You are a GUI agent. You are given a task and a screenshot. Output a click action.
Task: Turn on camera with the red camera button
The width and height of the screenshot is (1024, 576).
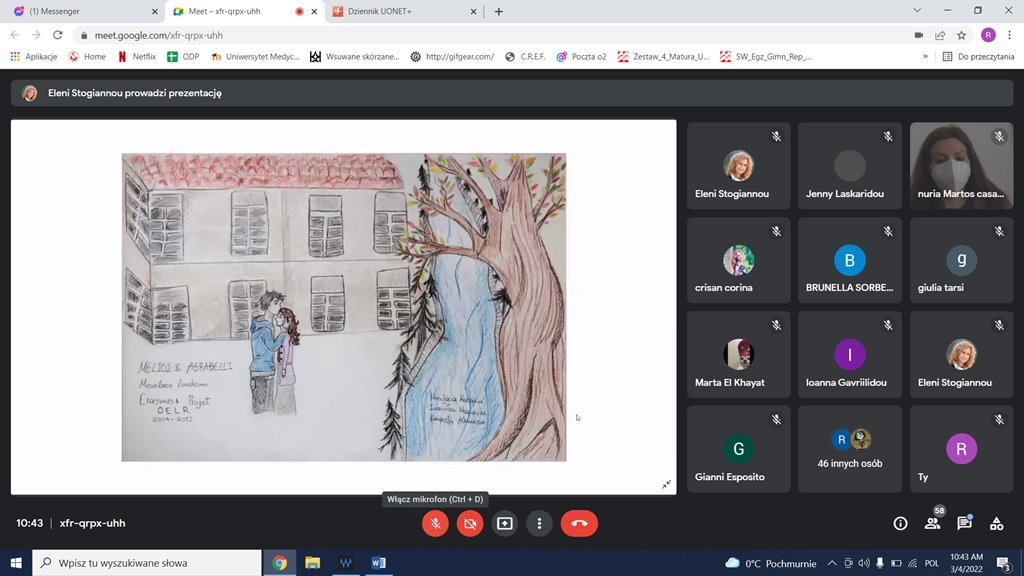click(470, 523)
